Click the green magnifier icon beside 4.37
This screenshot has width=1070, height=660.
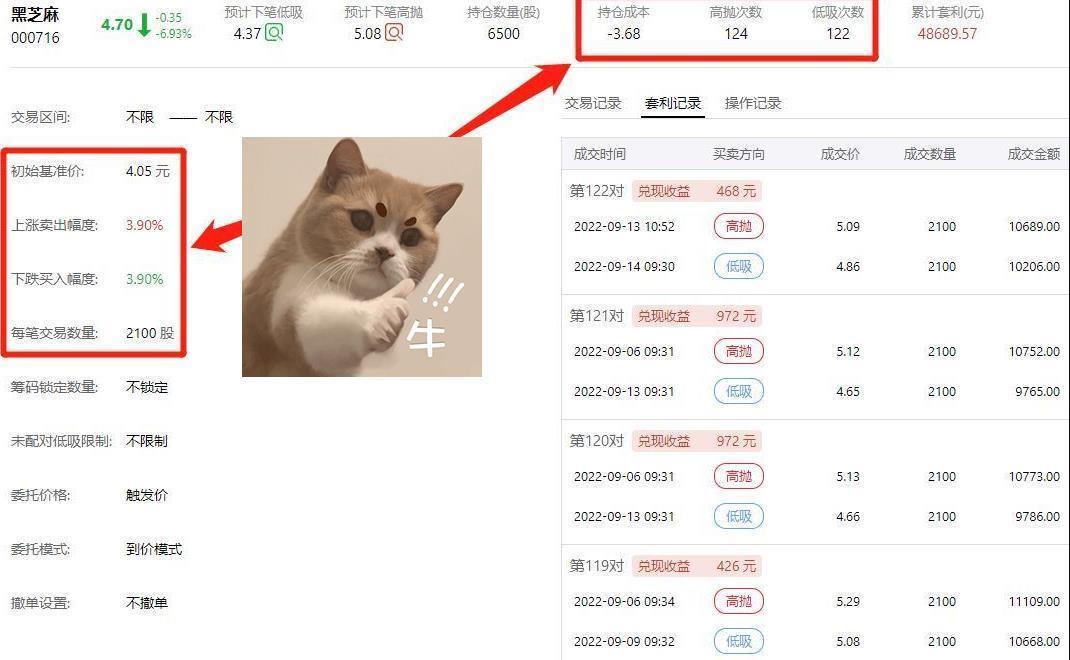click(274, 32)
